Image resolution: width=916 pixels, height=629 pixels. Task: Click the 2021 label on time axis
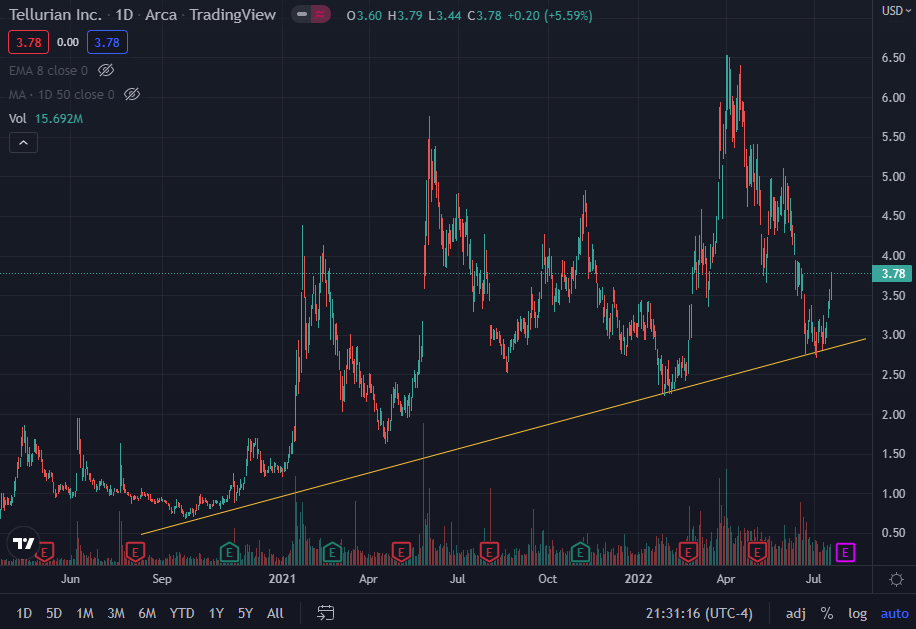tap(282, 579)
